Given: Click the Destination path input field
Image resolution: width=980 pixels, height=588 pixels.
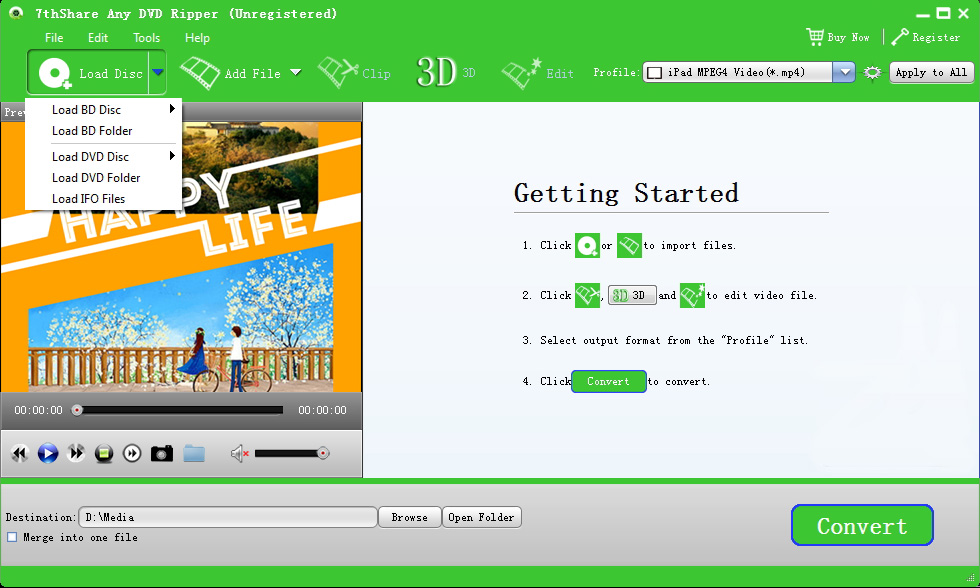Looking at the screenshot, I should pos(228,517).
